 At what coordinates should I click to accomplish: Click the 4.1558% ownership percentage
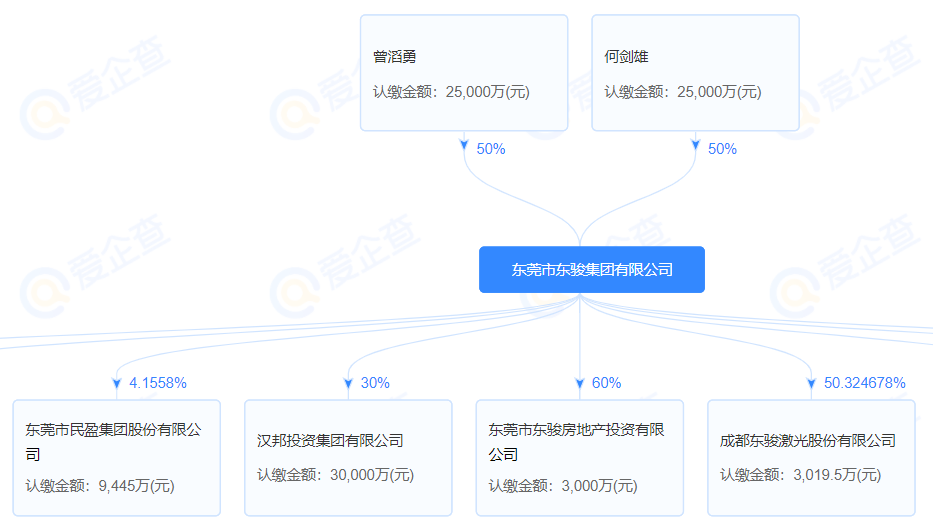[x=158, y=383]
